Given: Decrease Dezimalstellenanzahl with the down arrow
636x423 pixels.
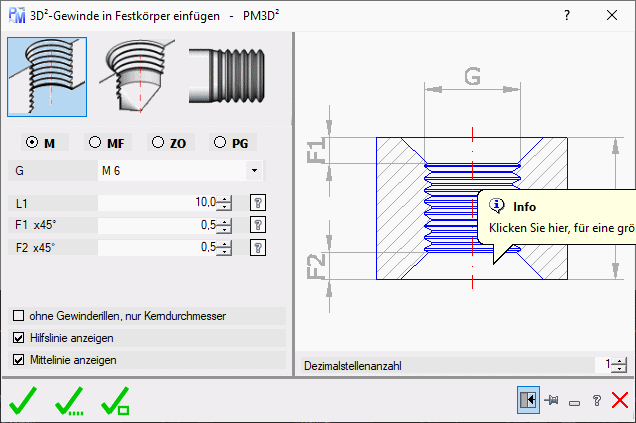Looking at the screenshot, I should click(621, 370).
